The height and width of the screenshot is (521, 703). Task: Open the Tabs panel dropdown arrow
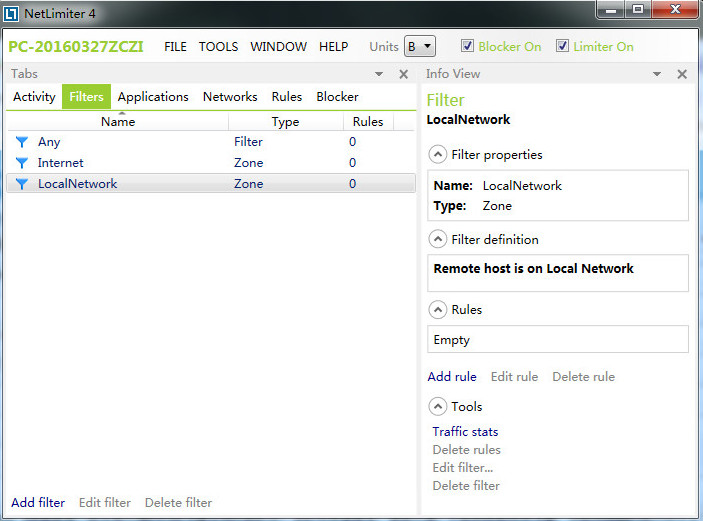click(379, 74)
